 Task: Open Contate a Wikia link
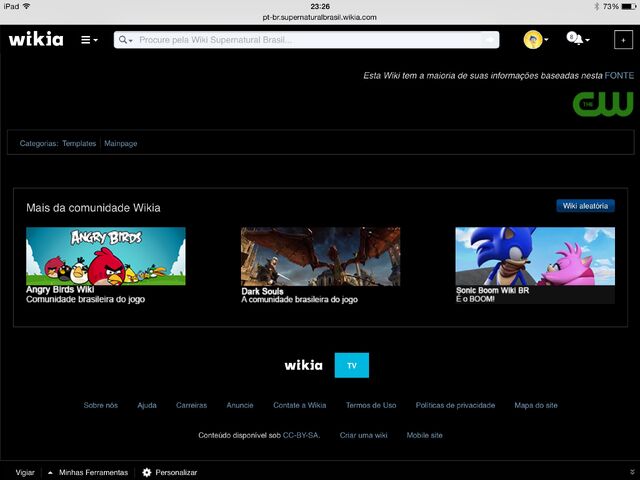(300, 405)
